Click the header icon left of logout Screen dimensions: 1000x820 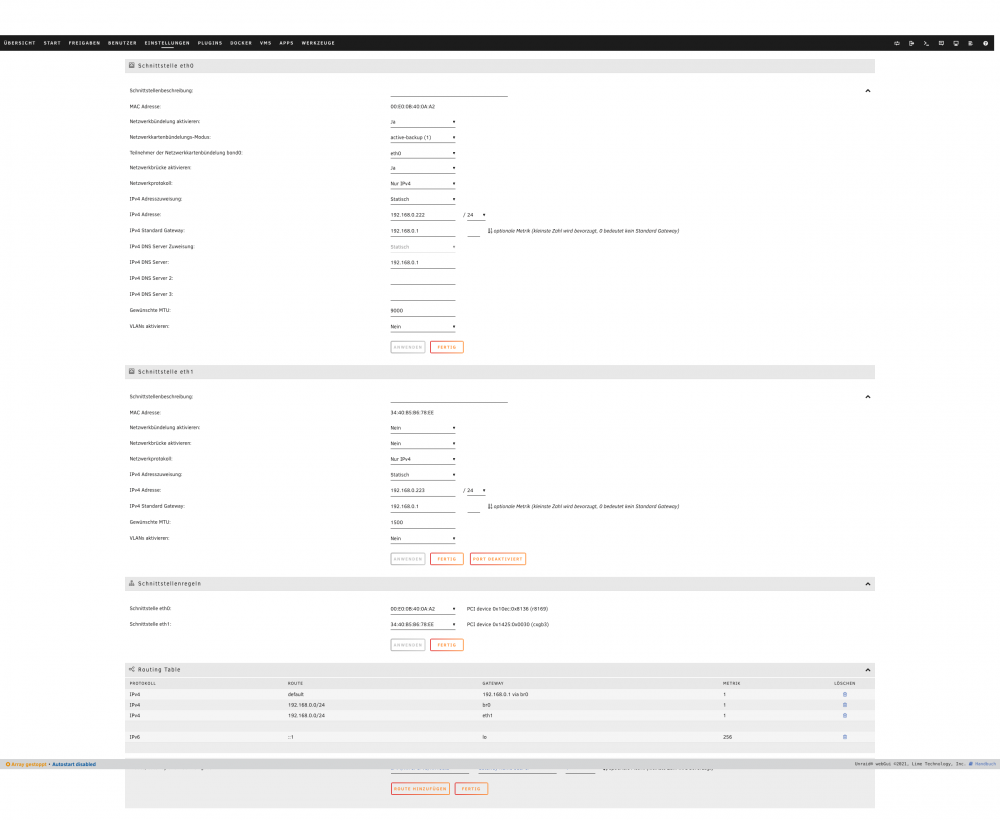coord(897,43)
